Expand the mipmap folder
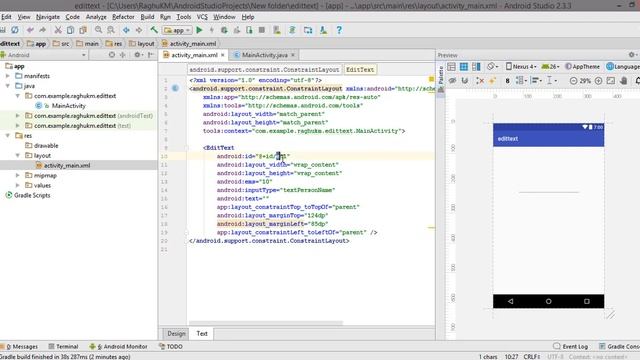 pyautogui.click(x=18, y=175)
